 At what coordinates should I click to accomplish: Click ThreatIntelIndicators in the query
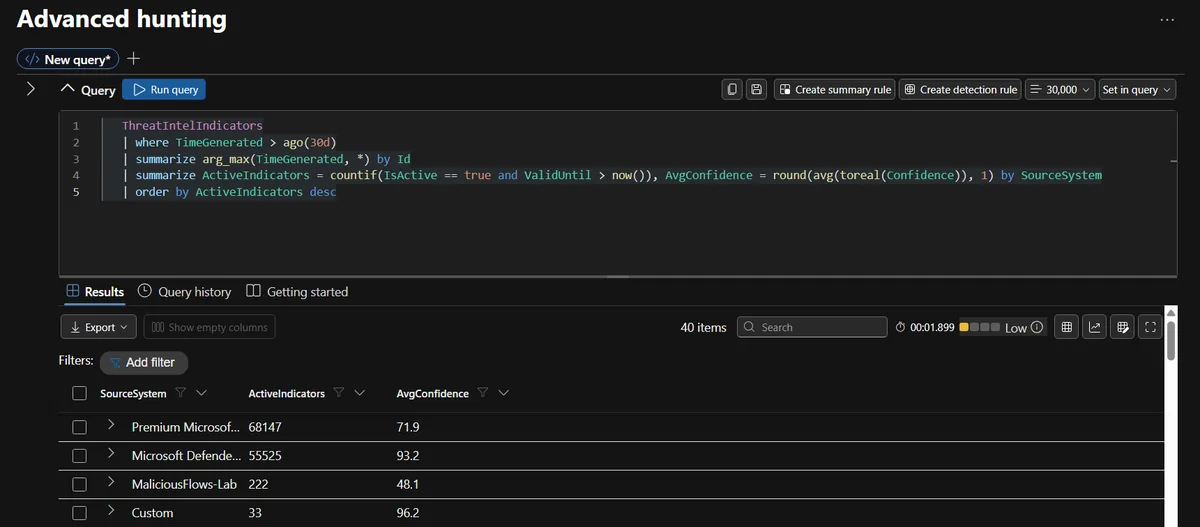click(192, 126)
